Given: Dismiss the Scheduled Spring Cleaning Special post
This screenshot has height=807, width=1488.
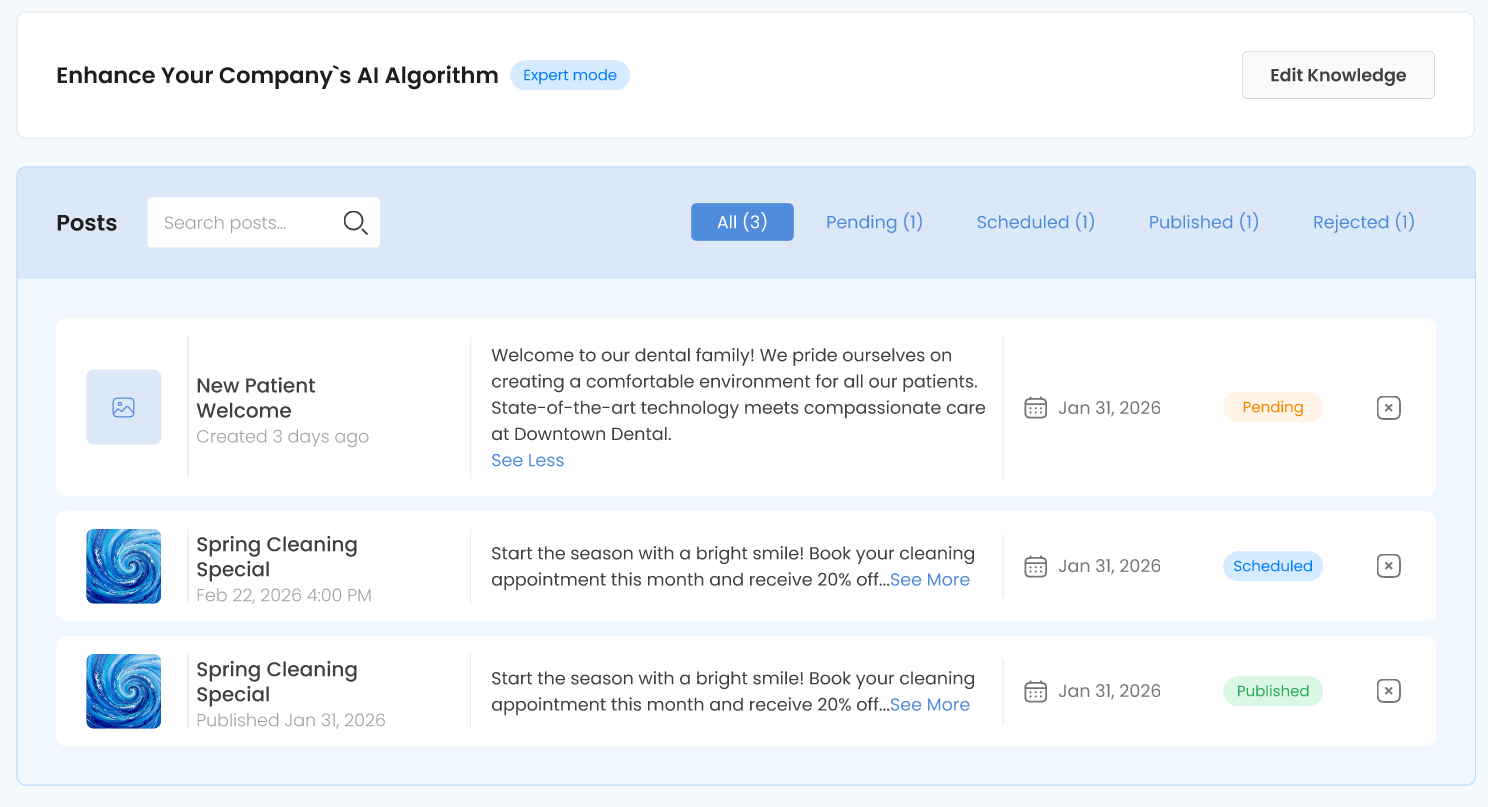Looking at the screenshot, I should click(x=1388, y=565).
